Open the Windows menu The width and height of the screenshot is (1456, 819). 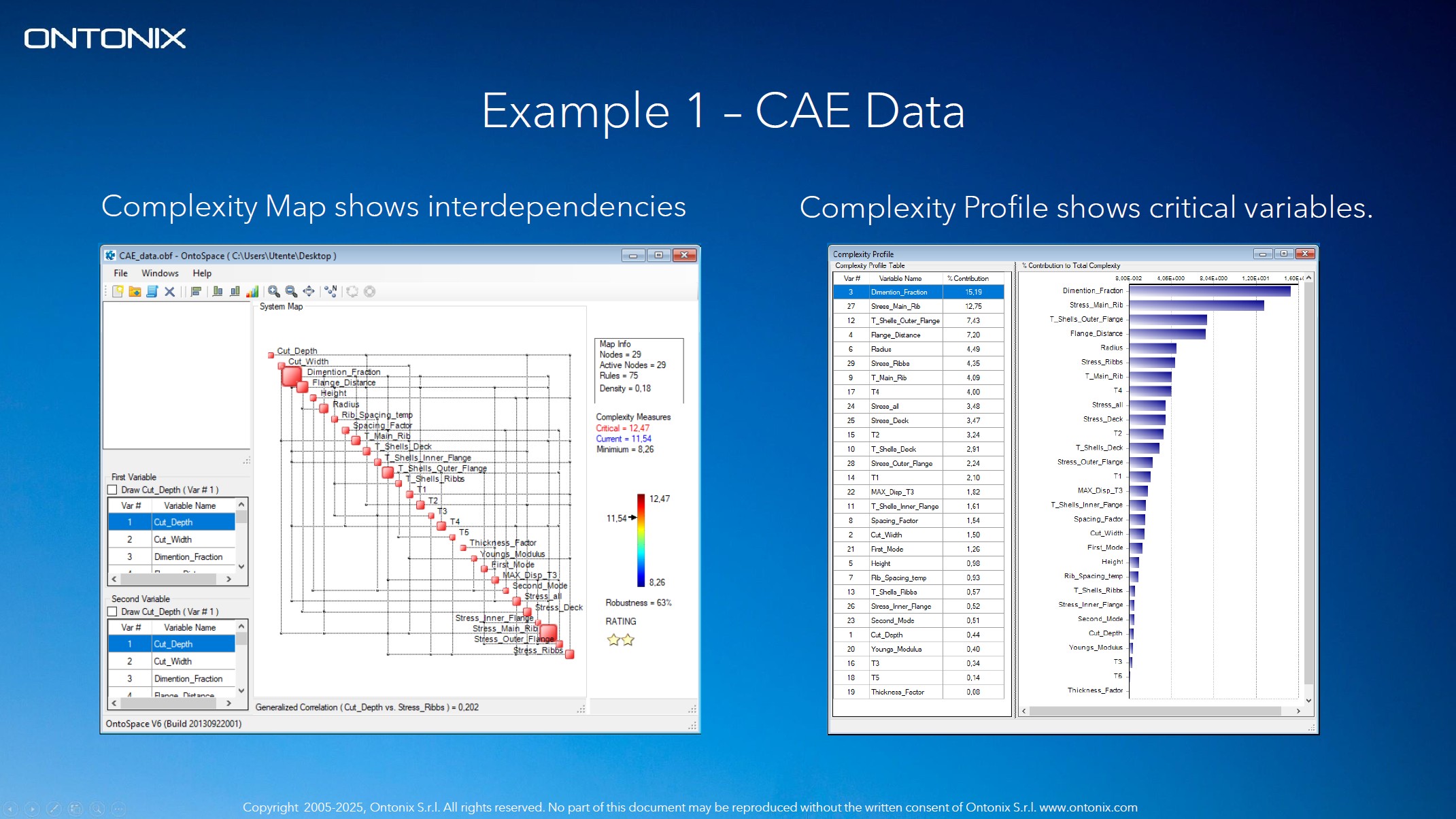[x=160, y=273]
